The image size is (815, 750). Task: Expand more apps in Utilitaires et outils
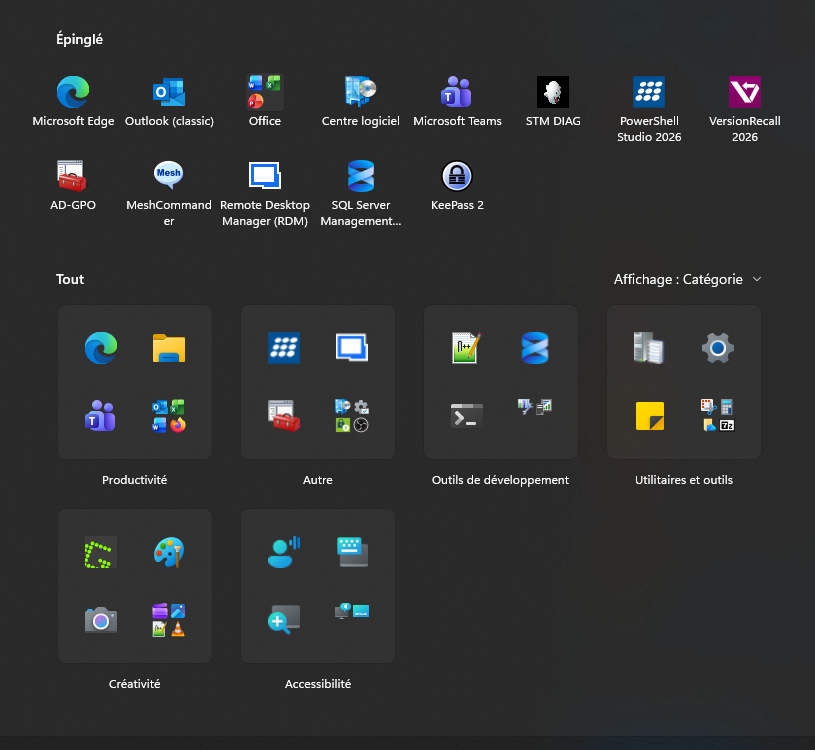click(x=718, y=416)
